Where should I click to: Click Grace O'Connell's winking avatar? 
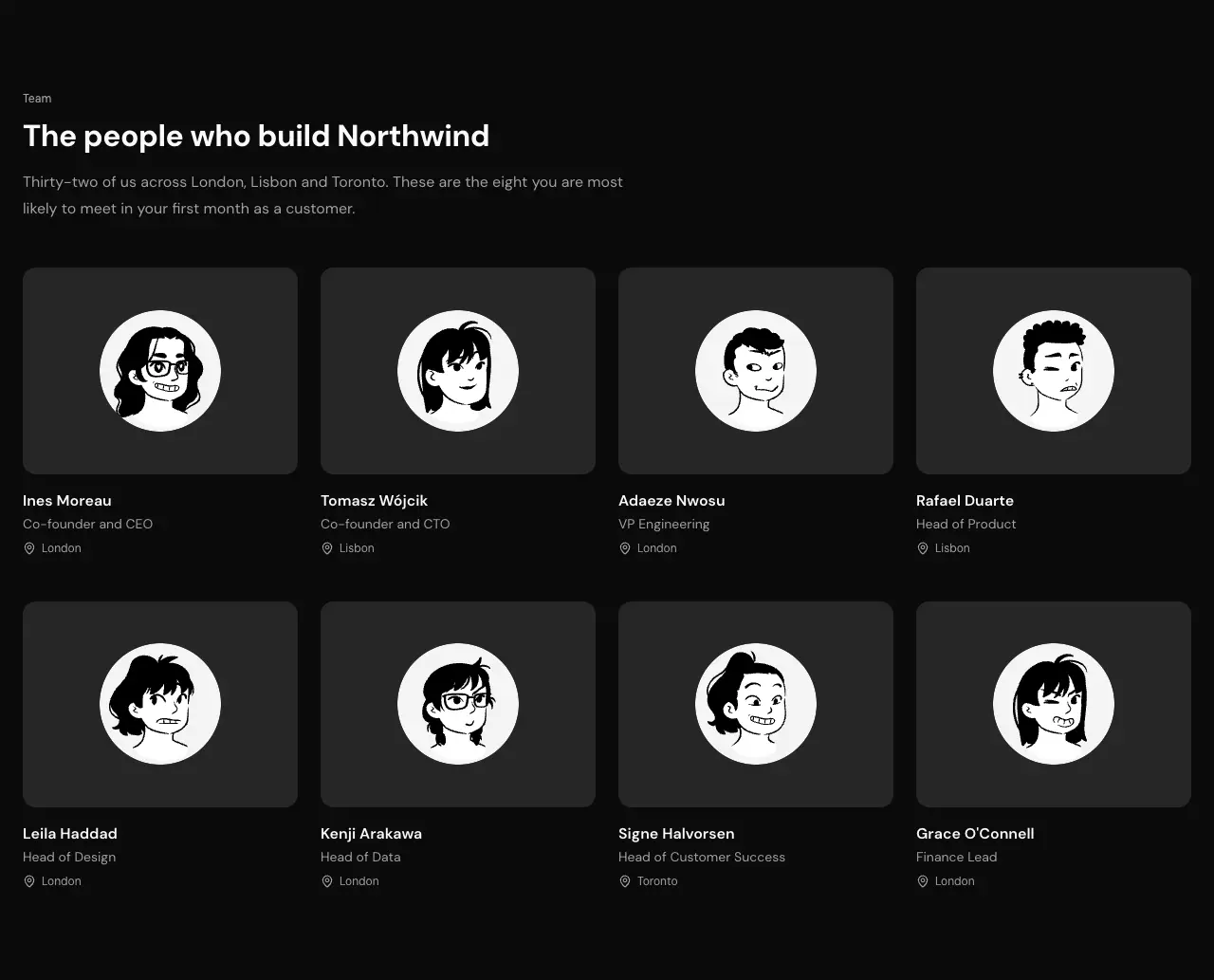(x=1054, y=704)
